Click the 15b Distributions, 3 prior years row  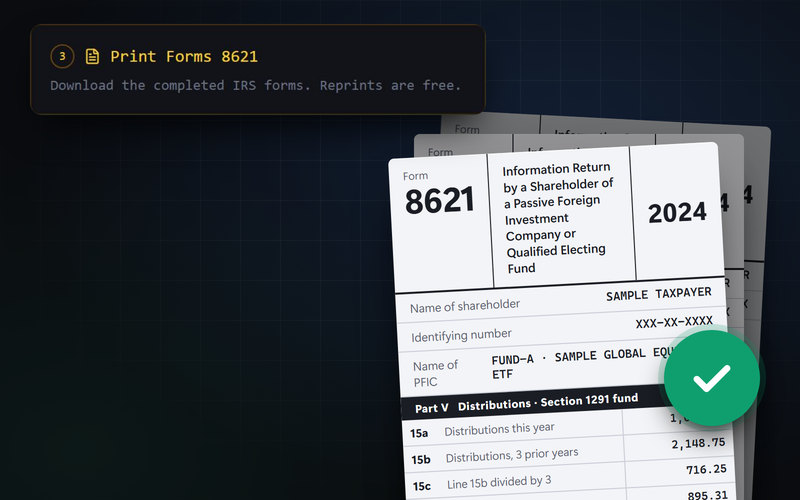click(x=568, y=452)
